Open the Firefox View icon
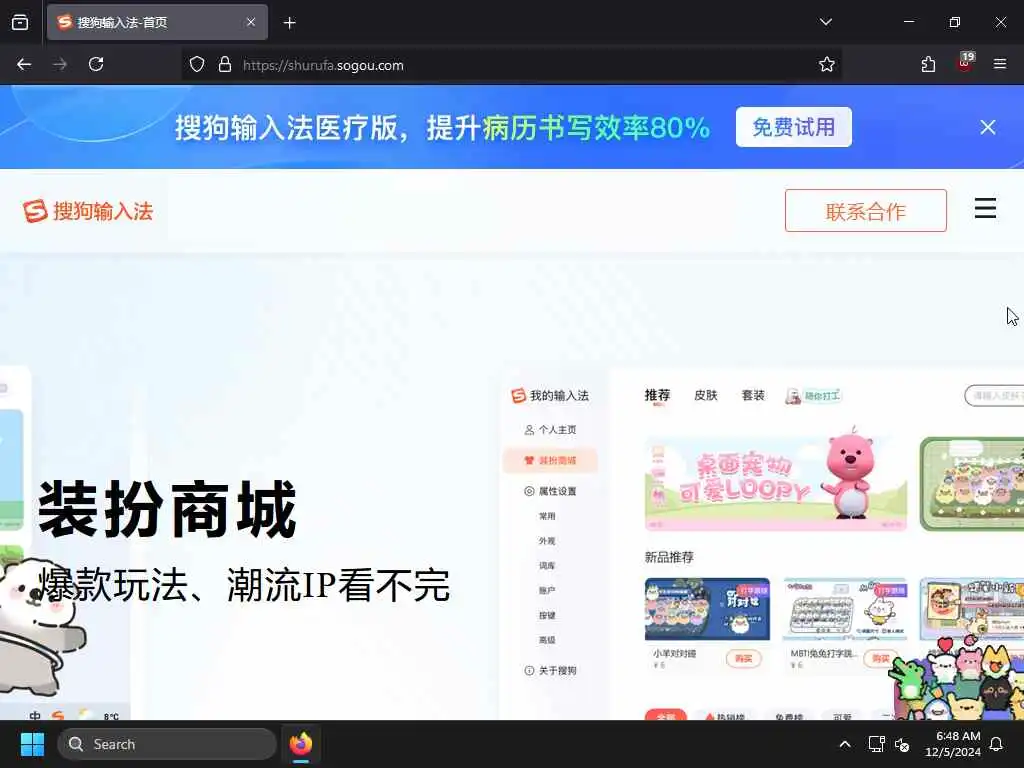The height and width of the screenshot is (768, 1024). click(x=20, y=23)
